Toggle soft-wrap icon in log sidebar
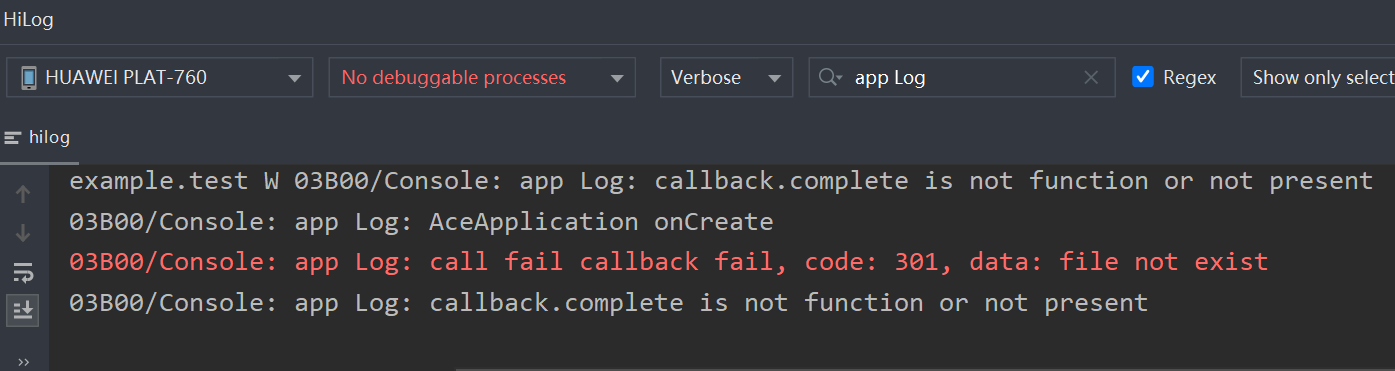This screenshot has width=1395, height=371. click(x=23, y=272)
